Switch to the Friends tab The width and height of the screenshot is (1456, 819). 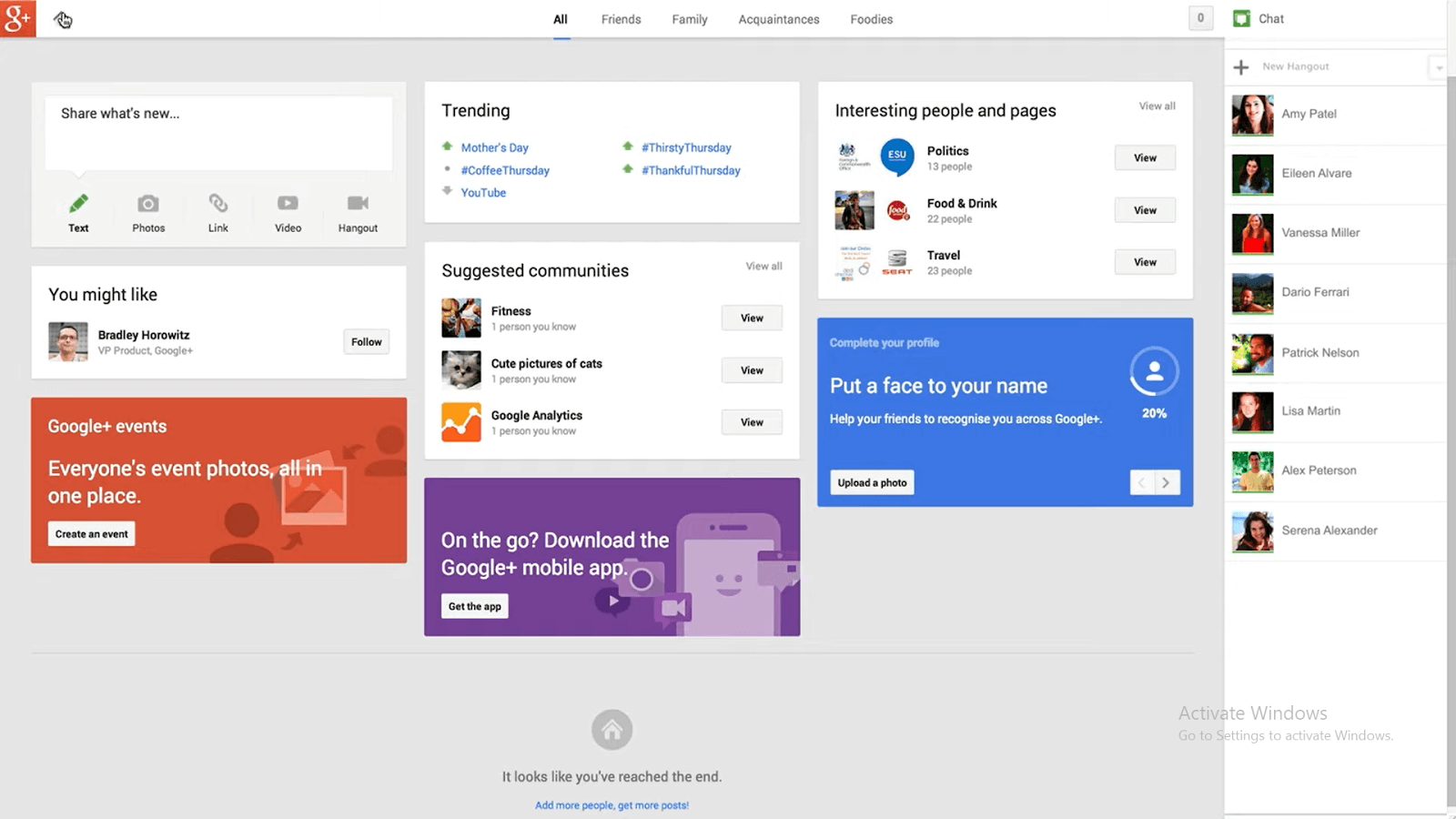pyautogui.click(x=621, y=19)
